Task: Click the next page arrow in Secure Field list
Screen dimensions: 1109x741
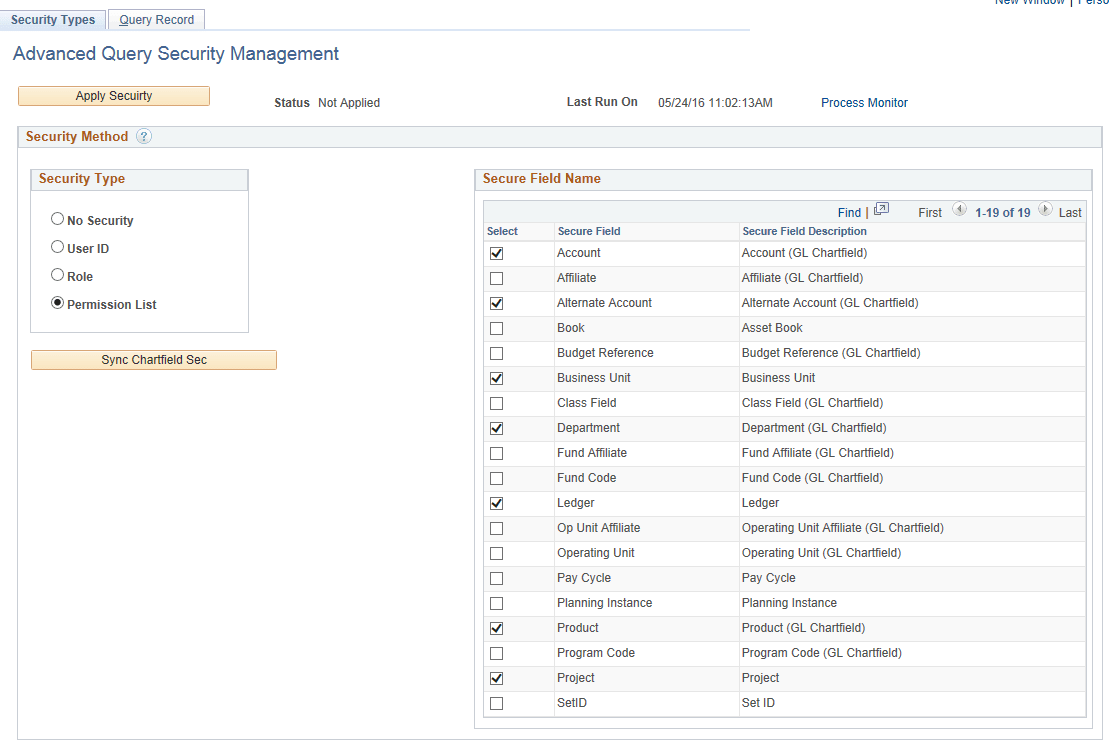Action: point(1045,210)
